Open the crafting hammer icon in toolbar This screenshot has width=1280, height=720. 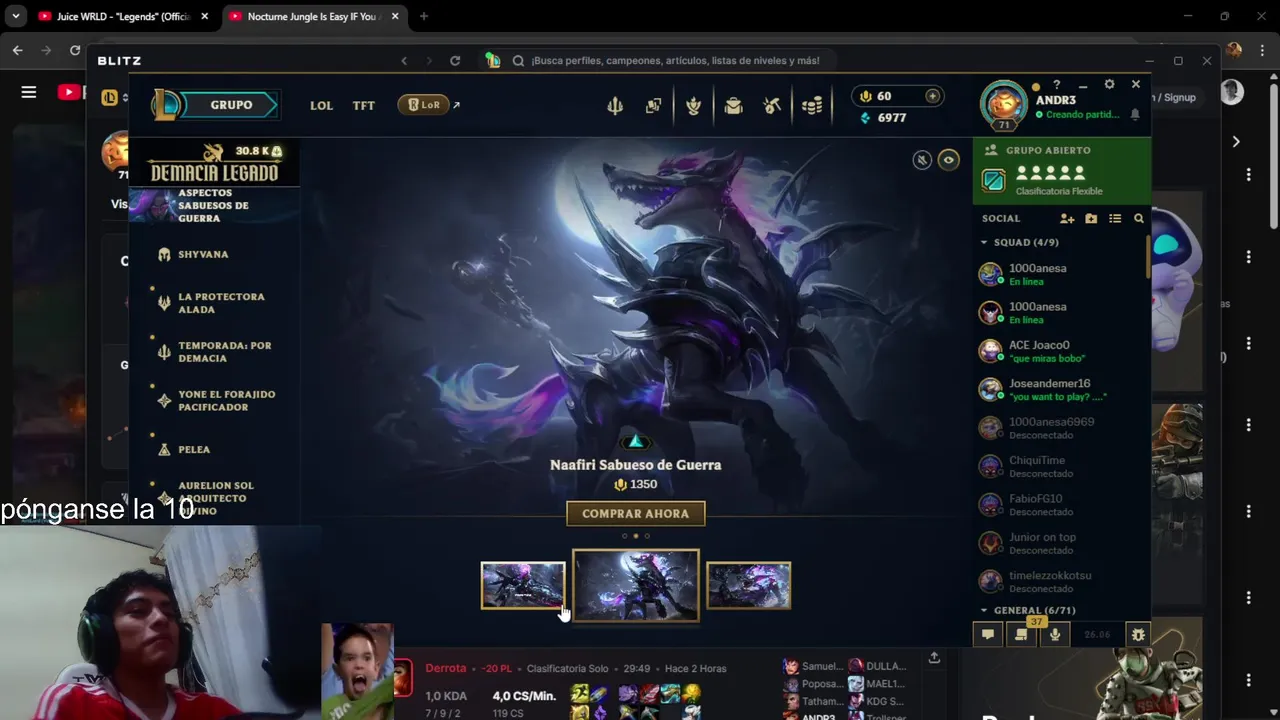pos(772,105)
